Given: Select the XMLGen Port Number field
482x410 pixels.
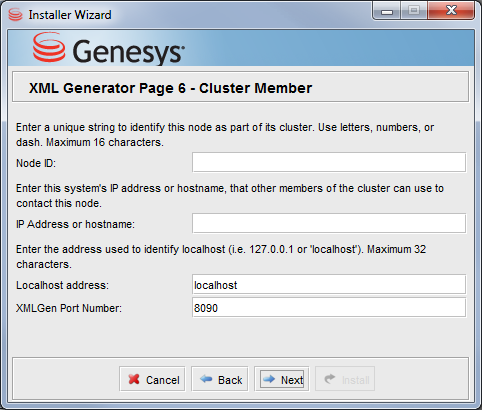Looking at the screenshot, I should [329, 307].
